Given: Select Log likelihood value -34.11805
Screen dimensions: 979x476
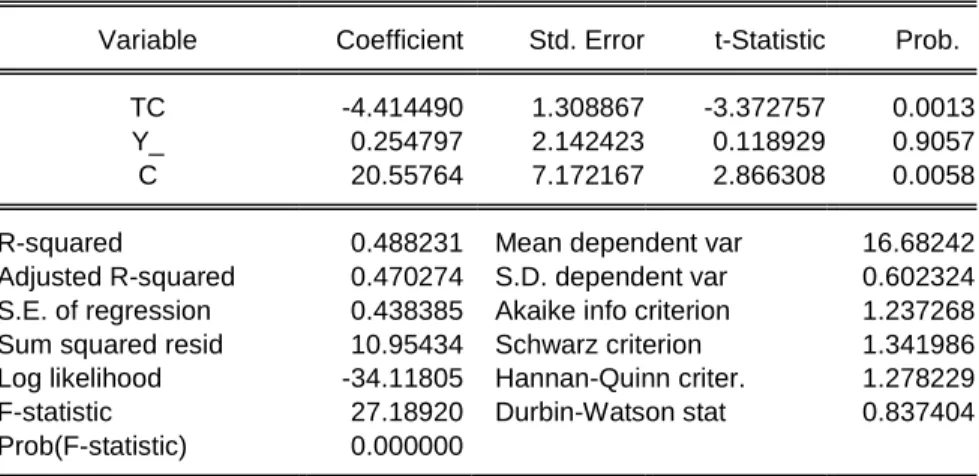Looking at the screenshot, I should (x=403, y=378).
